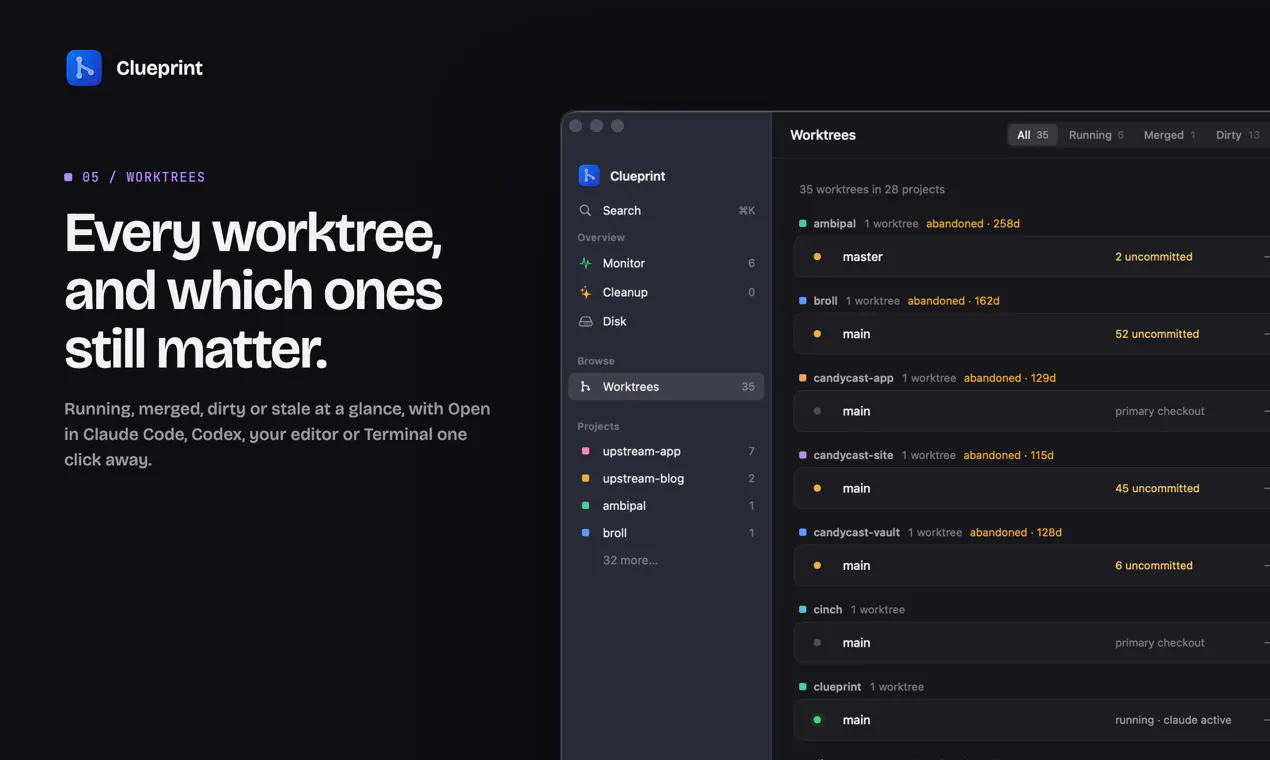Viewport: 1270px width, 760px height.
Task: Click the 'abandoned · 129d' label
Action: click(x=1010, y=378)
